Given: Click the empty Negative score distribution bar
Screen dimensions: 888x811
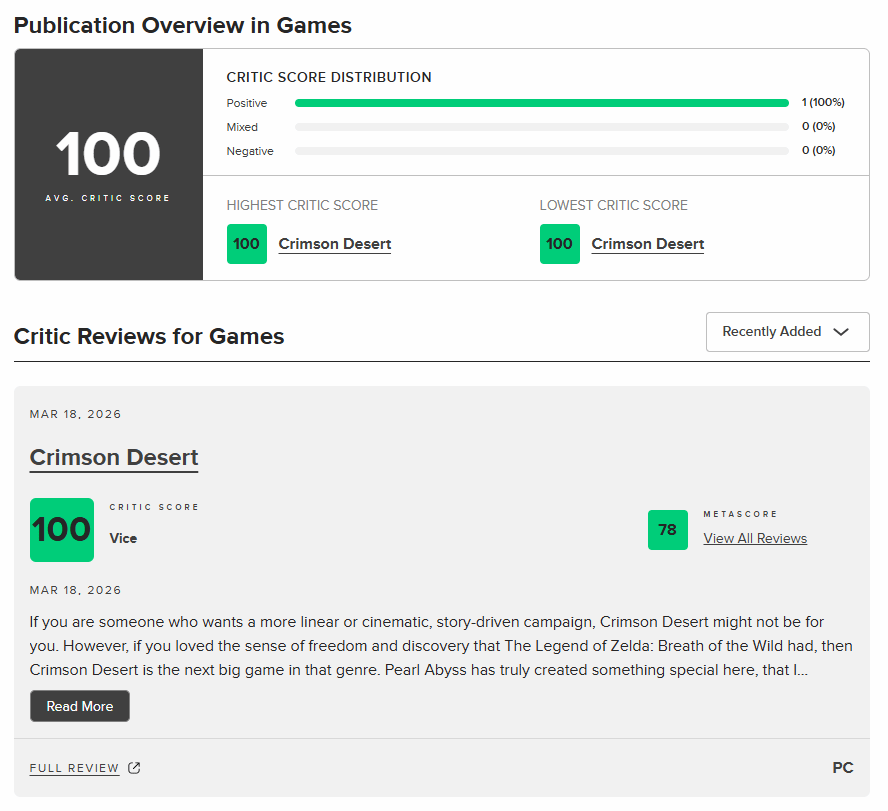Looking at the screenshot, I should coord(541,151).
